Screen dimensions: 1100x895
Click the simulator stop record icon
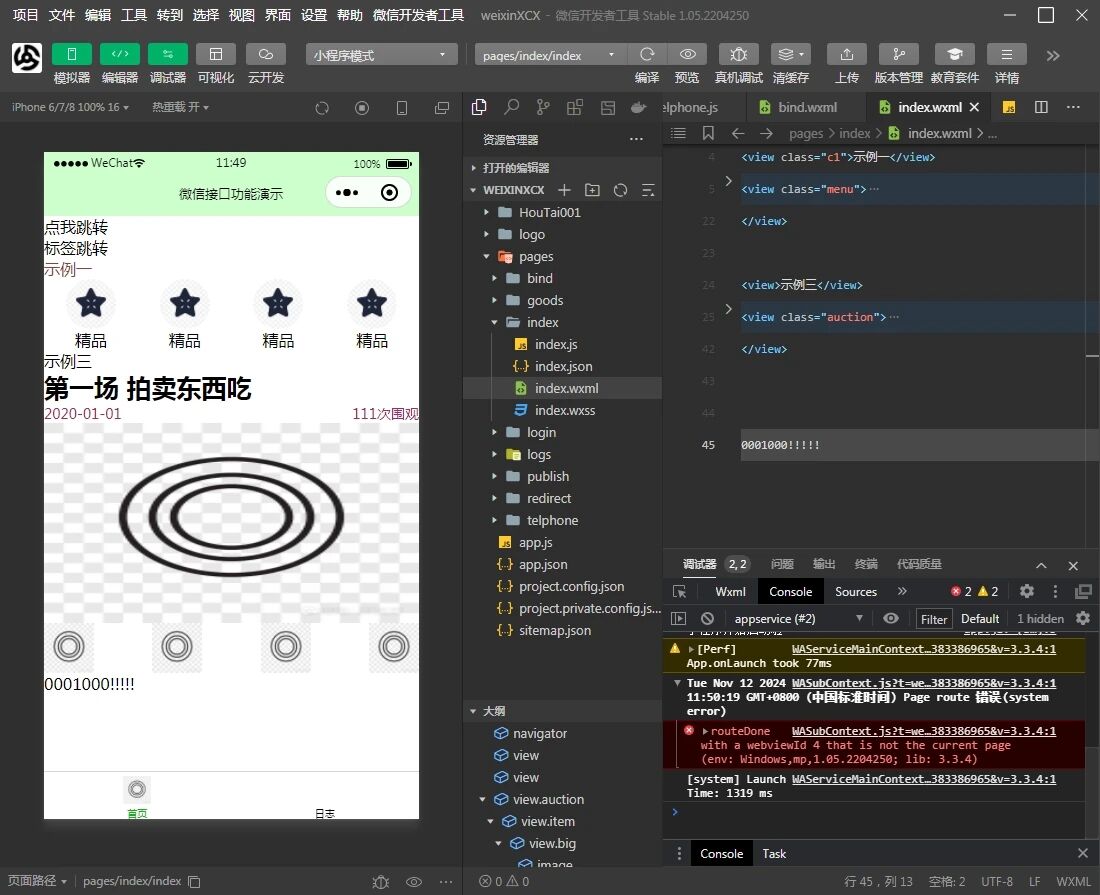coord(362,108)
